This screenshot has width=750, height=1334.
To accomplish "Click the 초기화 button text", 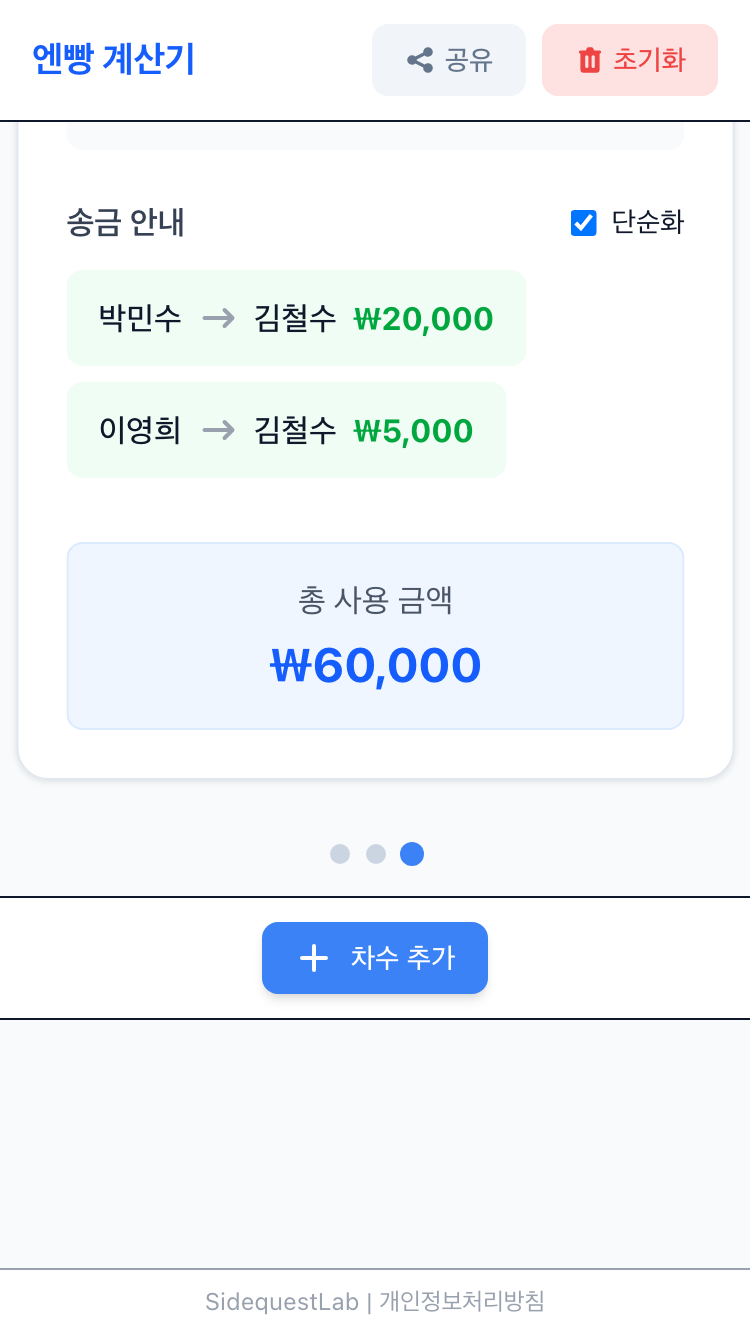I will 649,60.
